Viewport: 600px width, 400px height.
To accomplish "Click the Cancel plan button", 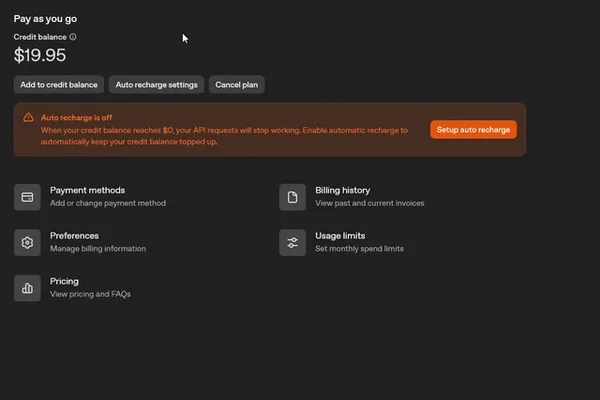I will click(x=236, y=85).
